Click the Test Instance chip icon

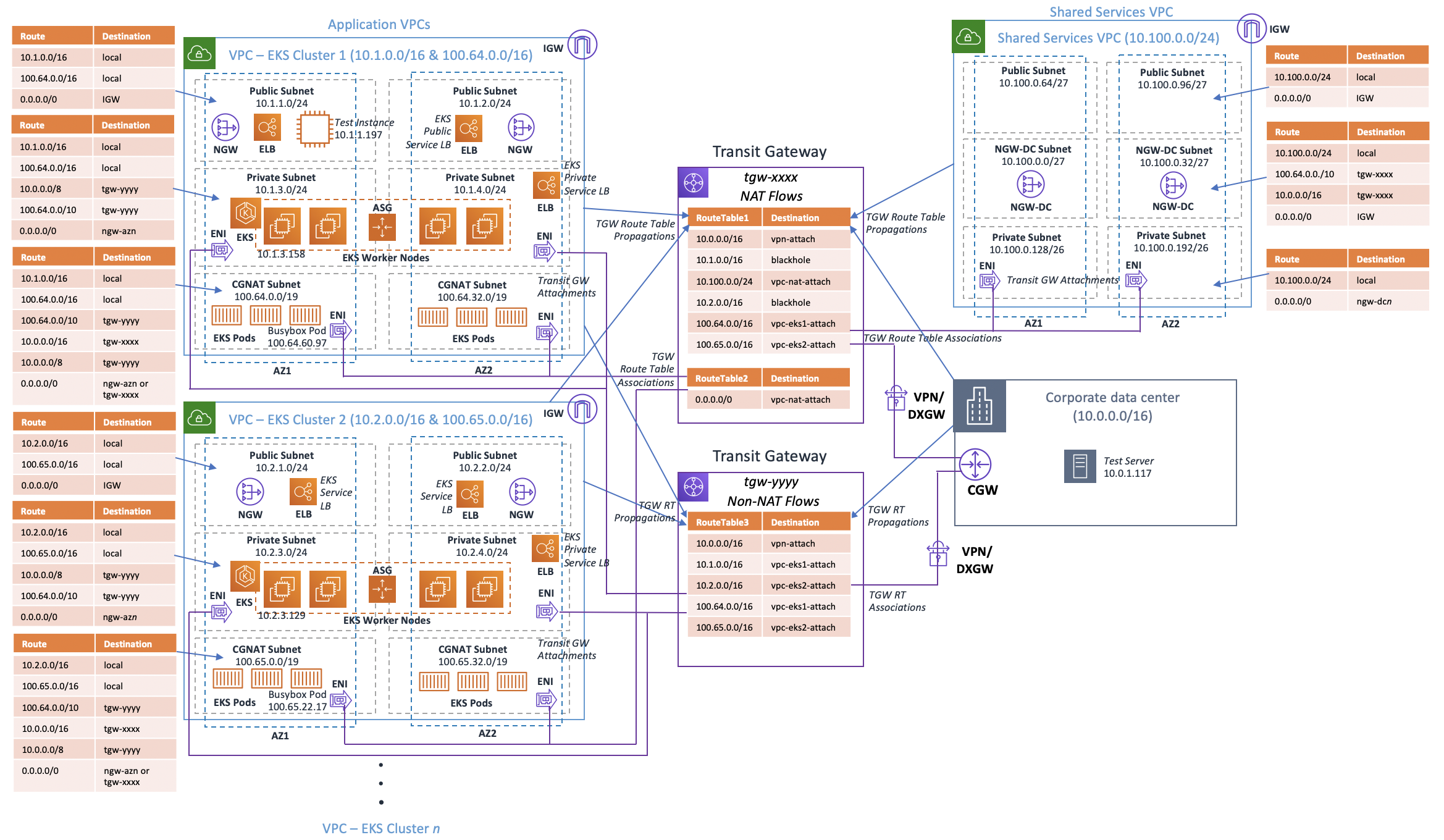[314, 129]
